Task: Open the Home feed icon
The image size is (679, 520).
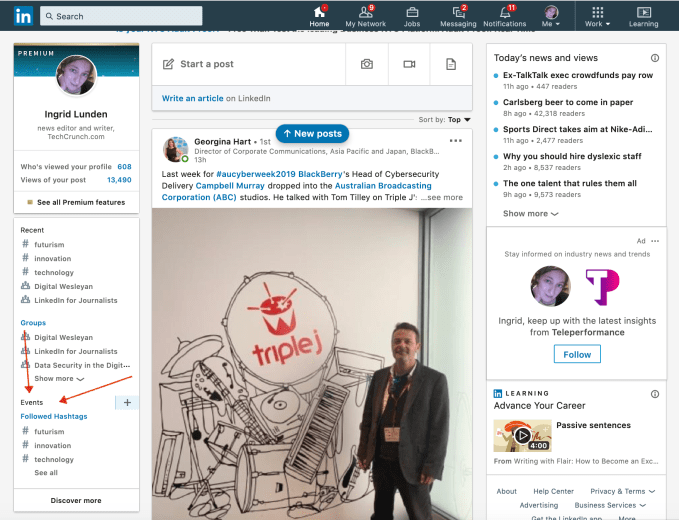Action: point(319,12)
